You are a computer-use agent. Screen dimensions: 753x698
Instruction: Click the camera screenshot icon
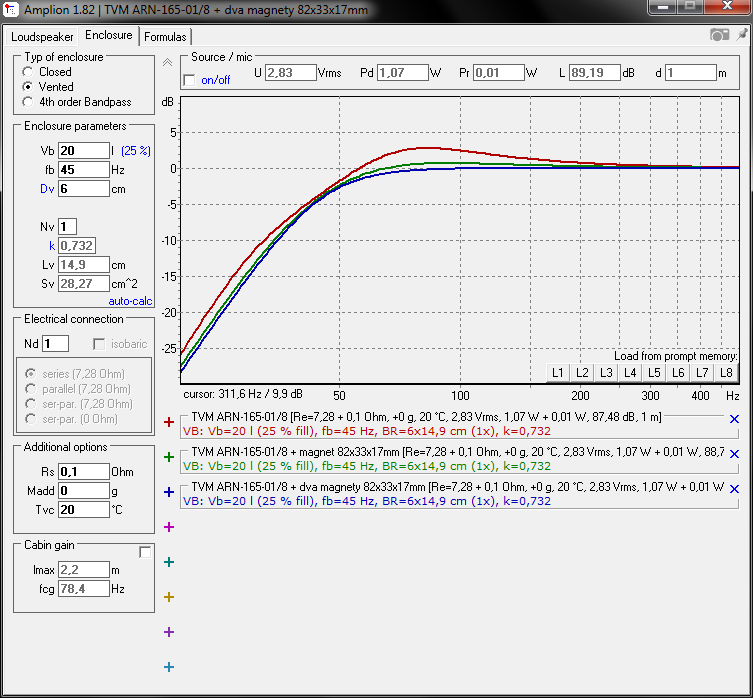click(x=719, y=35)
